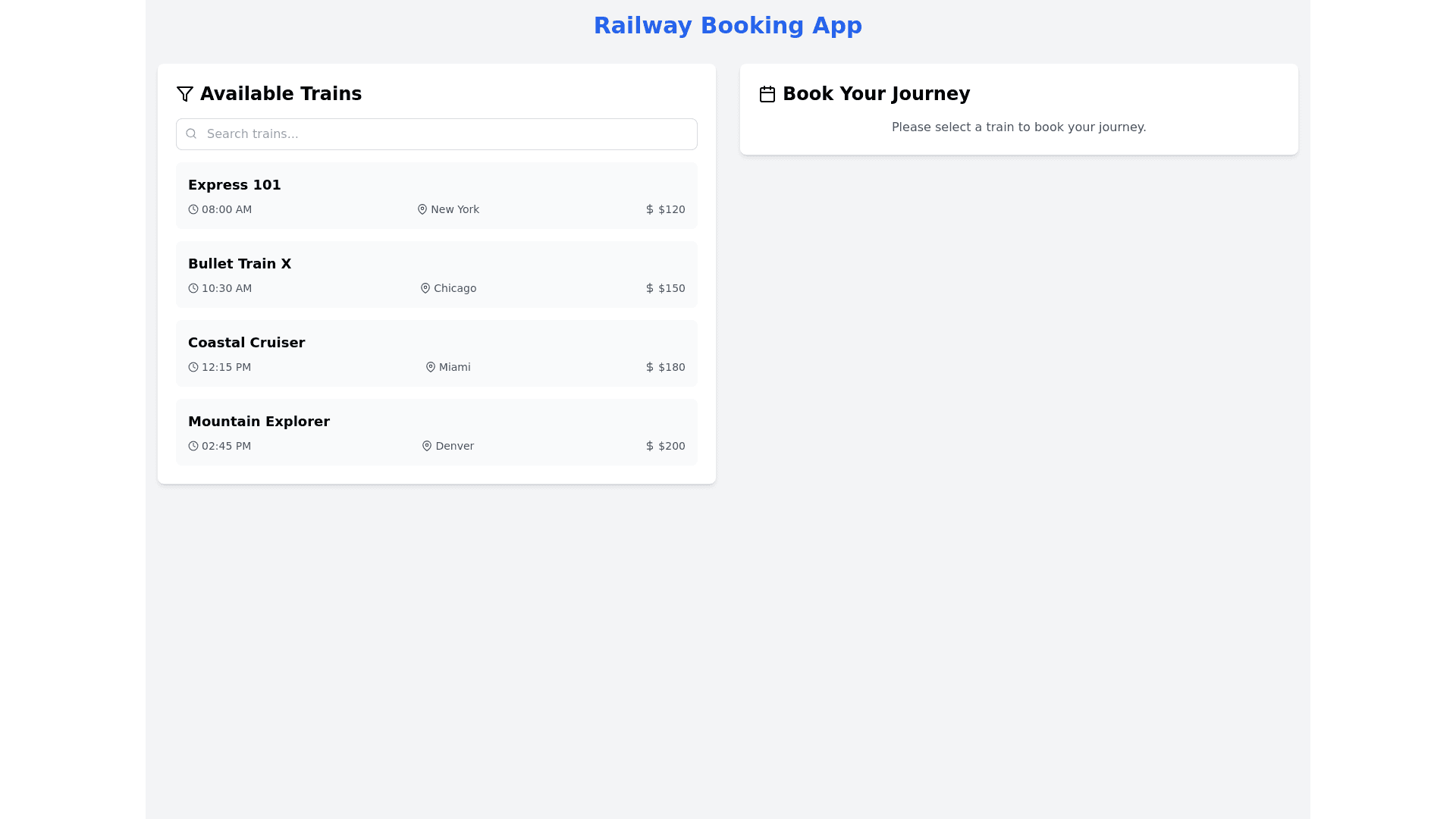Viewport: 1456px width, 819px height.
Task: Click the dollar icon for Mountain Explorer
Action: (650, 446)
